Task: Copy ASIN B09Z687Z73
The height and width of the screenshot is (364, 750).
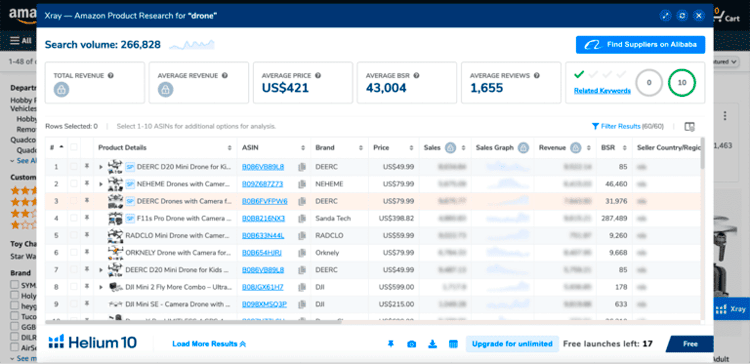Action: (x=302, y=184)
